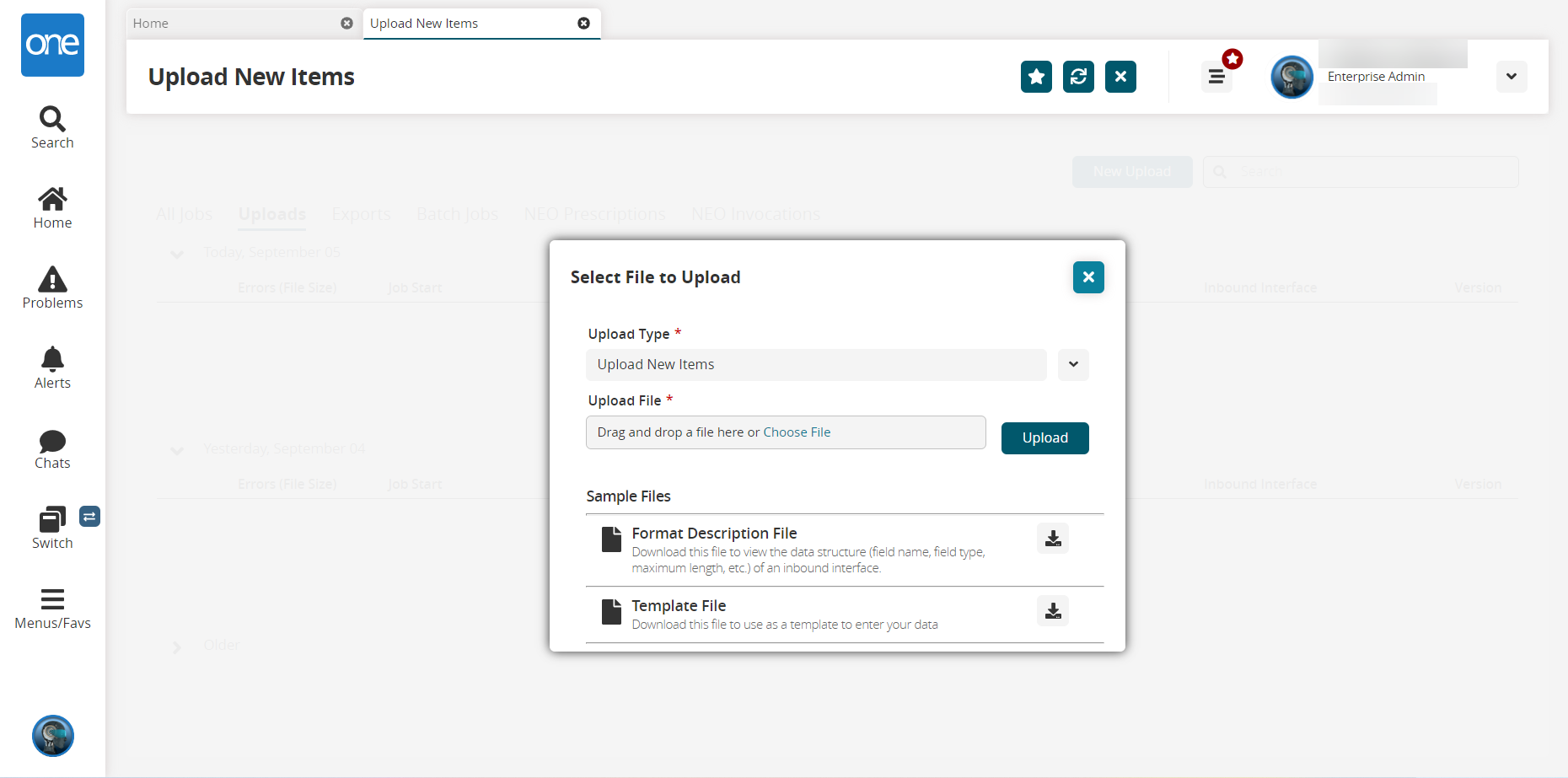The height and width of the screenshot is (778, 1568).
Task: Collapse the Today, September 05 group
Action: tap(177, 254)
